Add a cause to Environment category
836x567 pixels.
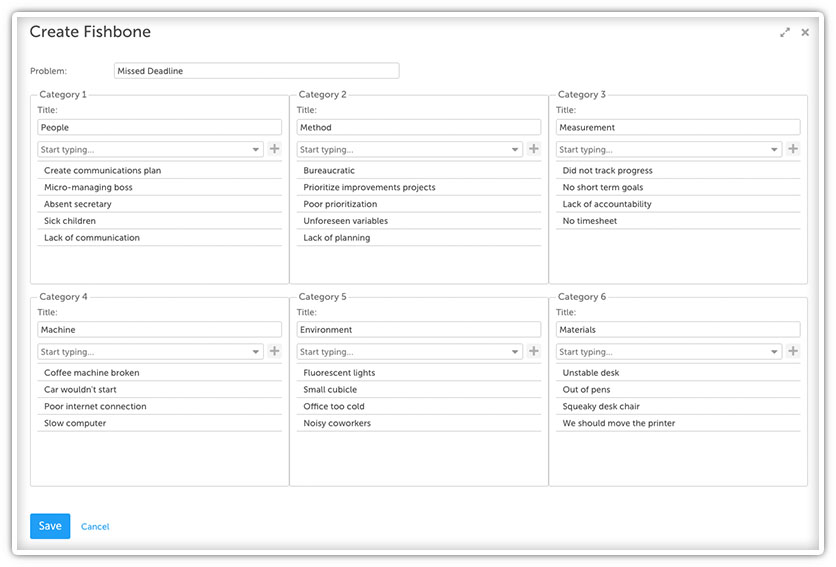[534, 351]
